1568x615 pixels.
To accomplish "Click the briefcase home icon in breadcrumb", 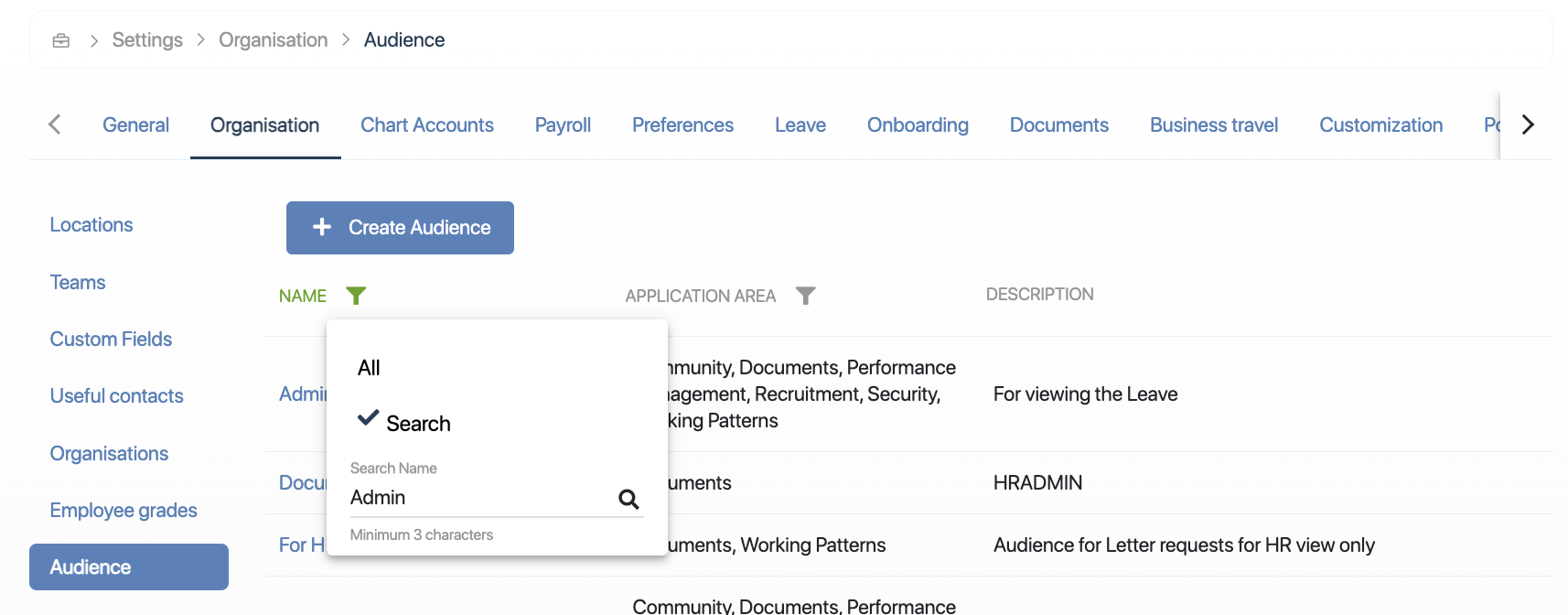I will pyautogui.click(x=61, y=40).
